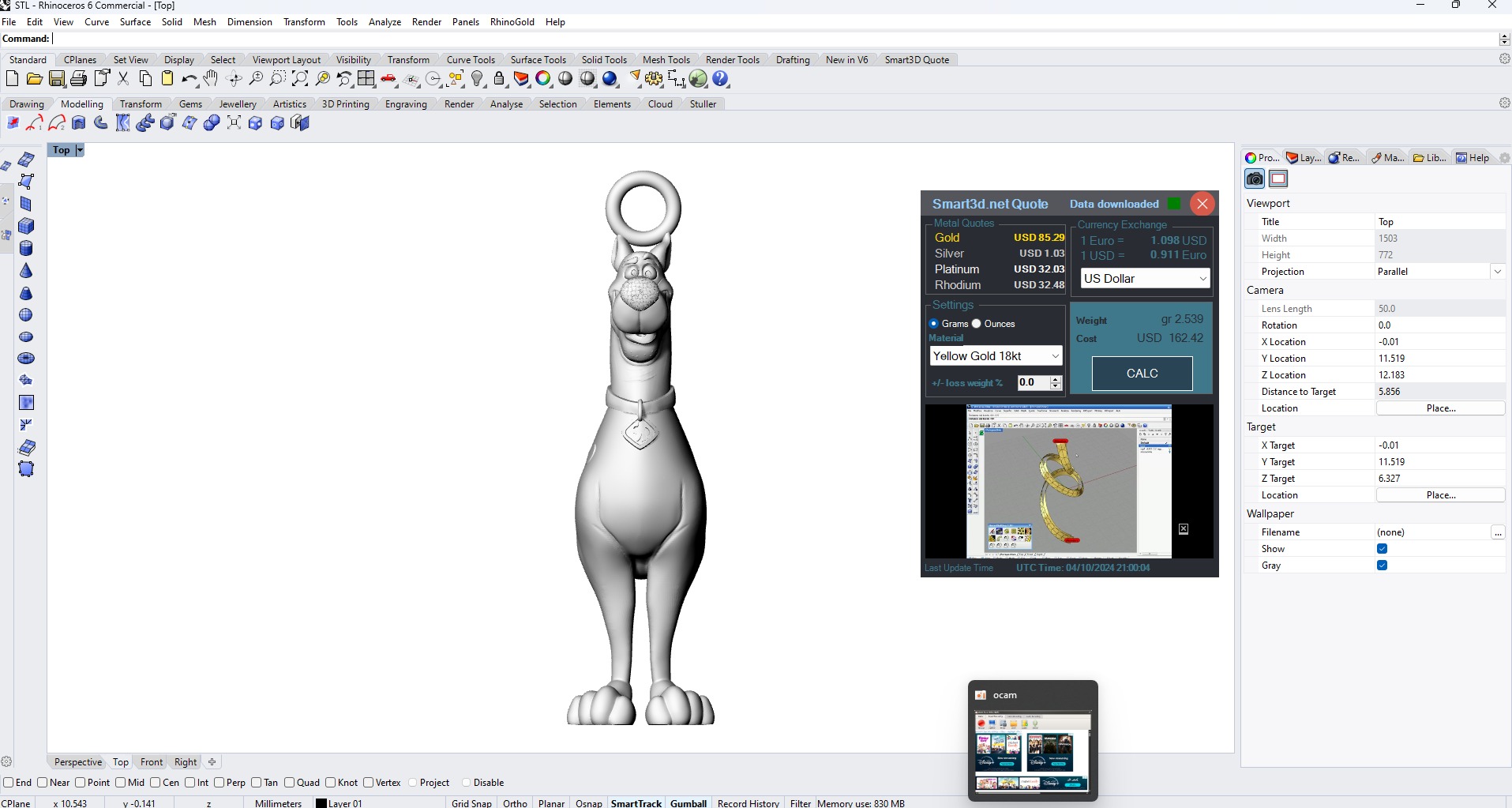Open the Top viewport title dropdown arrow

[80, 150]
